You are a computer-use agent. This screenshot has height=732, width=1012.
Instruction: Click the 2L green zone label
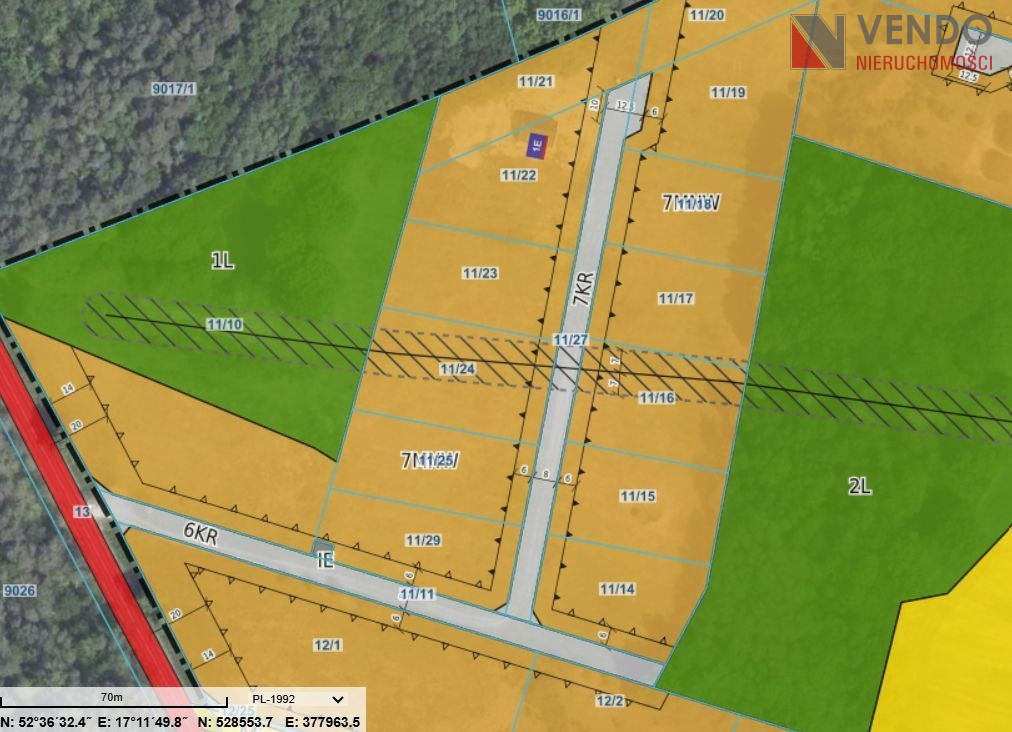(x=860, y=487)
